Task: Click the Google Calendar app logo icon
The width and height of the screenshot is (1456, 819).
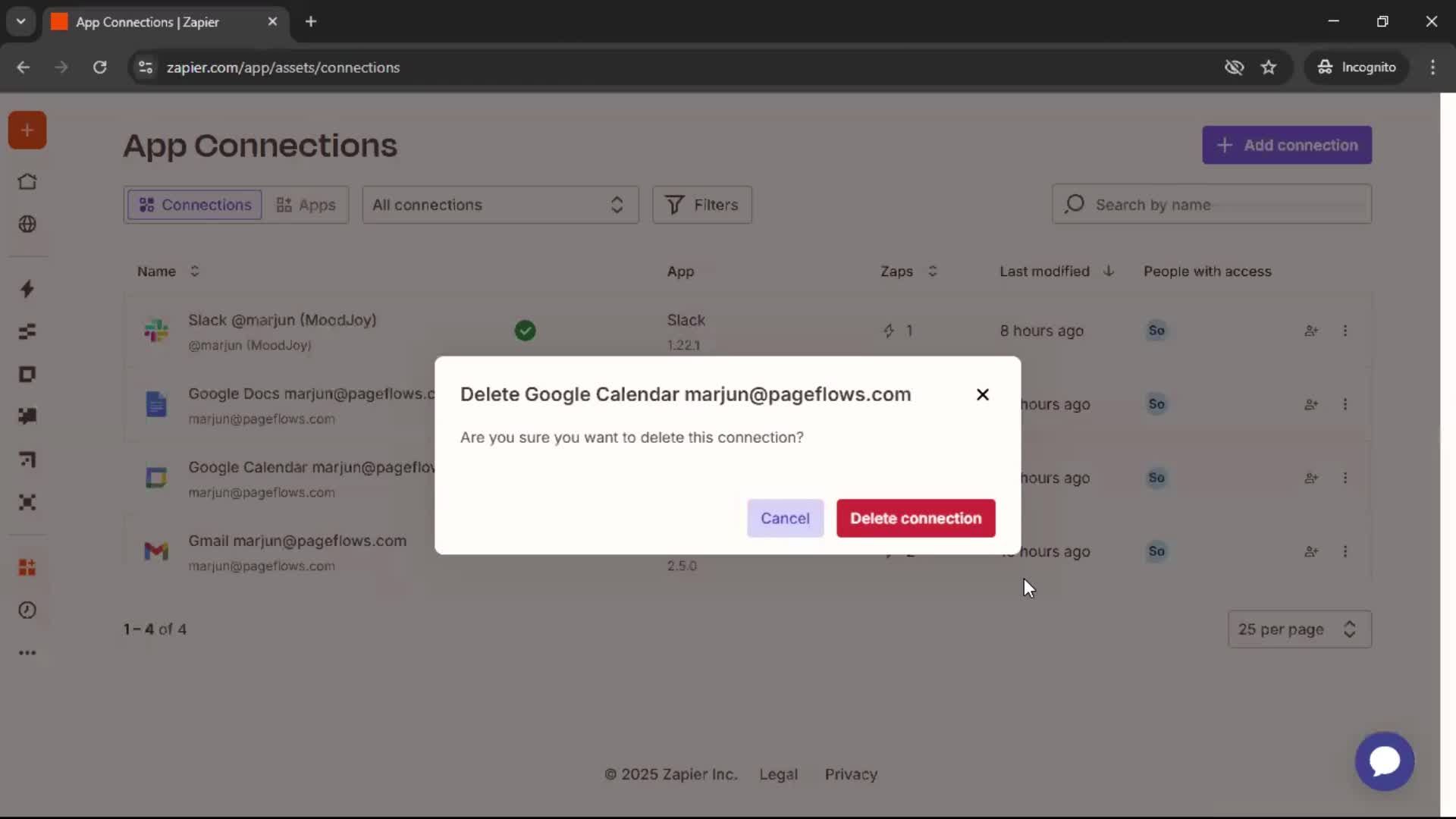Action: pyautogui.click(x=156, y=478)
